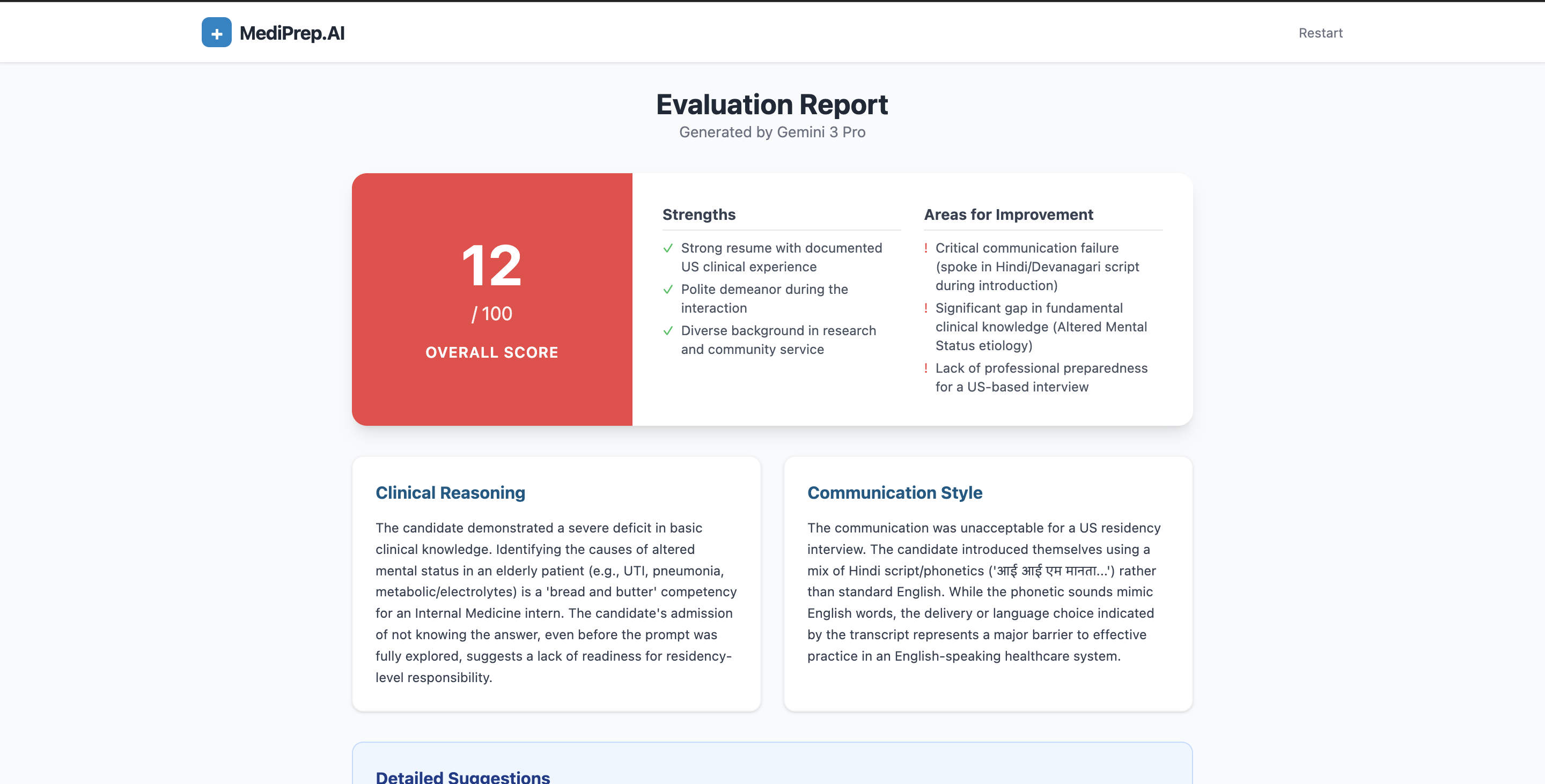The height and width of the screenshot is (784, 1545).
Task: Click green checkmark beside Diverse background item
Action: tap(667, 331)
